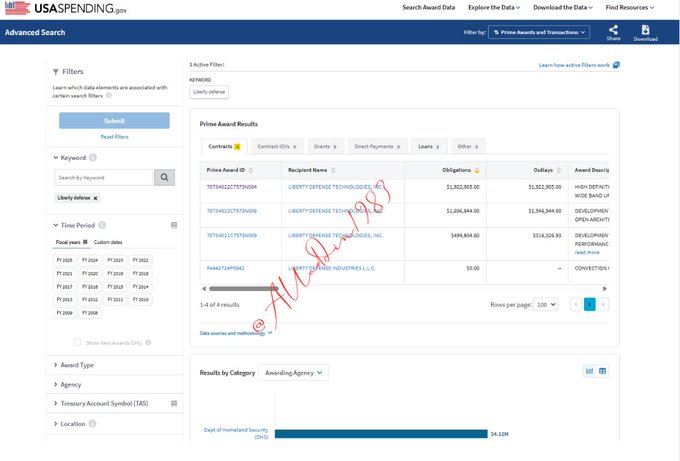This screenshot has width=680, height=461.
Task: Open the Awarding Agency category dropdown
Action: coord(293,373)
